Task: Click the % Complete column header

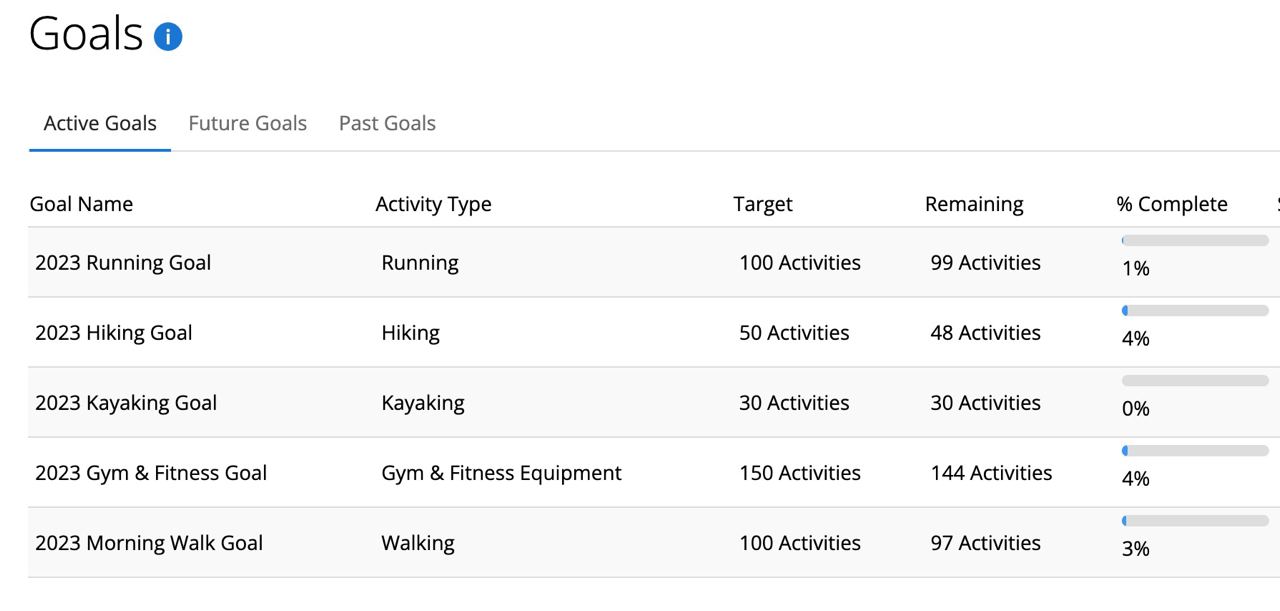Action: tap(1172, 203)
